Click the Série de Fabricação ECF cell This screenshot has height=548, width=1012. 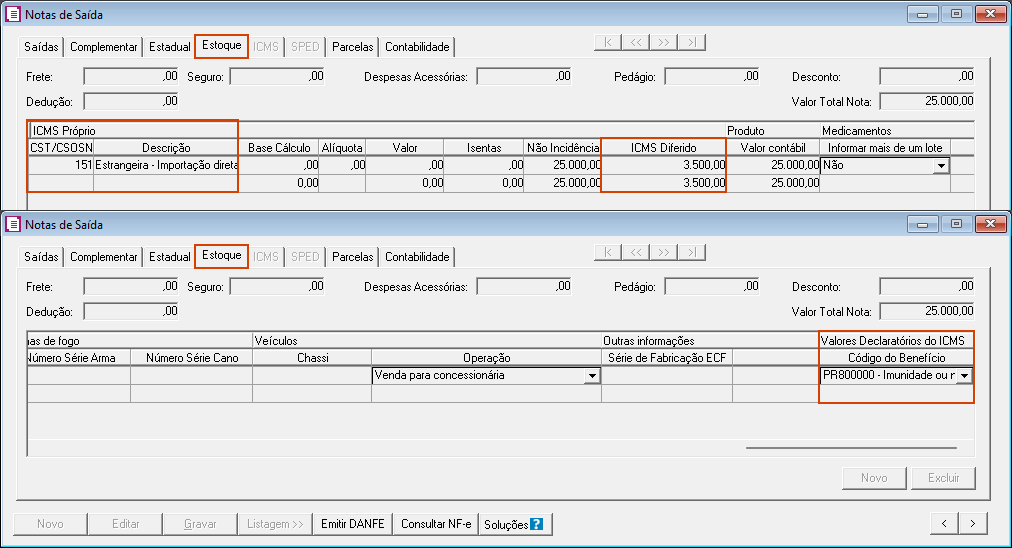(x=666, y=376)
